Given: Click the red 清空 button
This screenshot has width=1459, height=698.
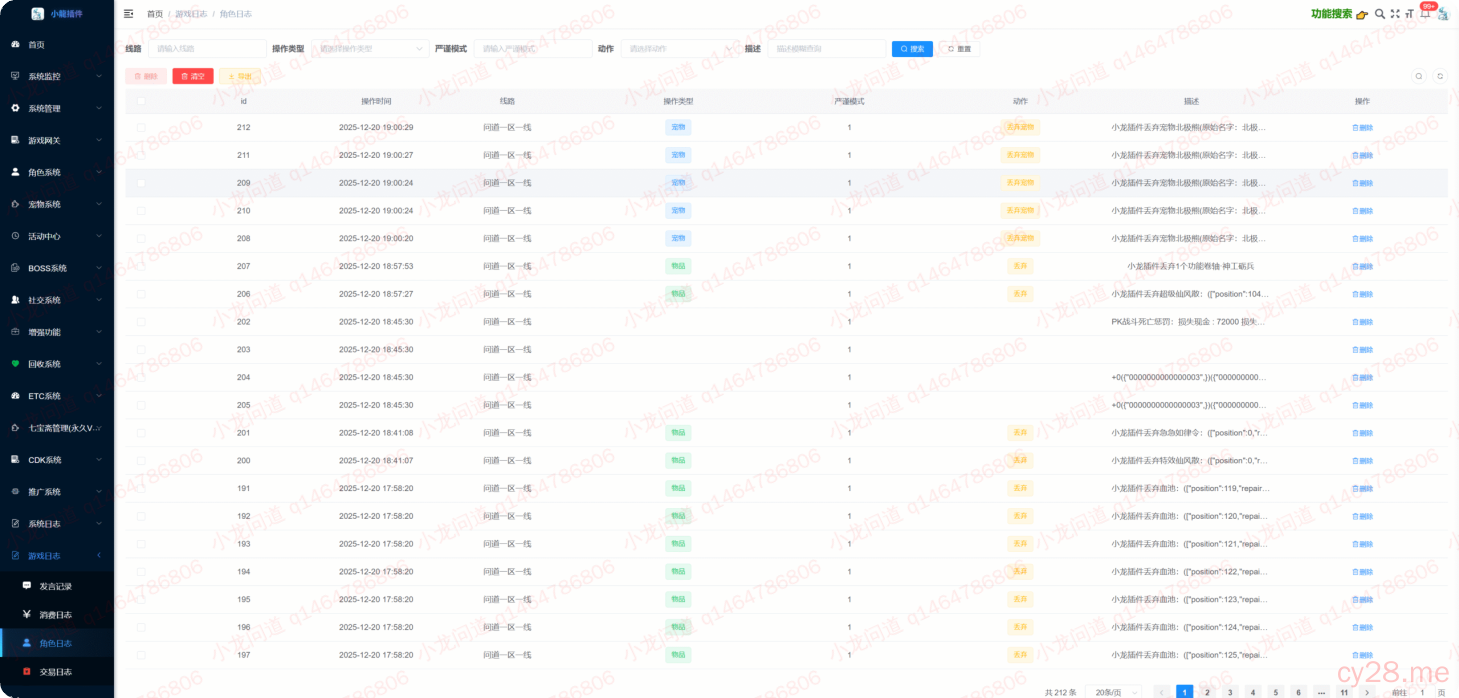Looking at the screenshot, I should tap(193, 76).
